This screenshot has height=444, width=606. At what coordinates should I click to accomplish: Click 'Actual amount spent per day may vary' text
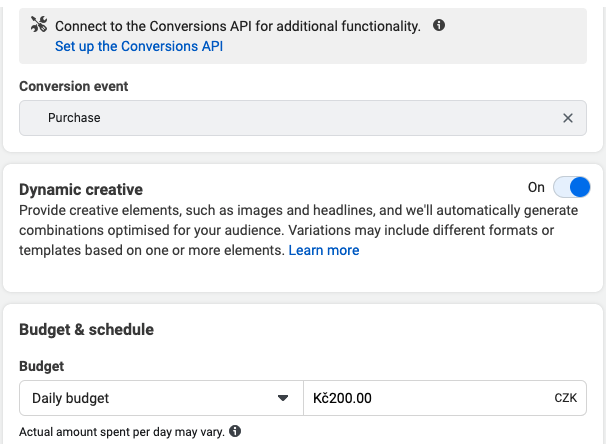coord(121,431)
